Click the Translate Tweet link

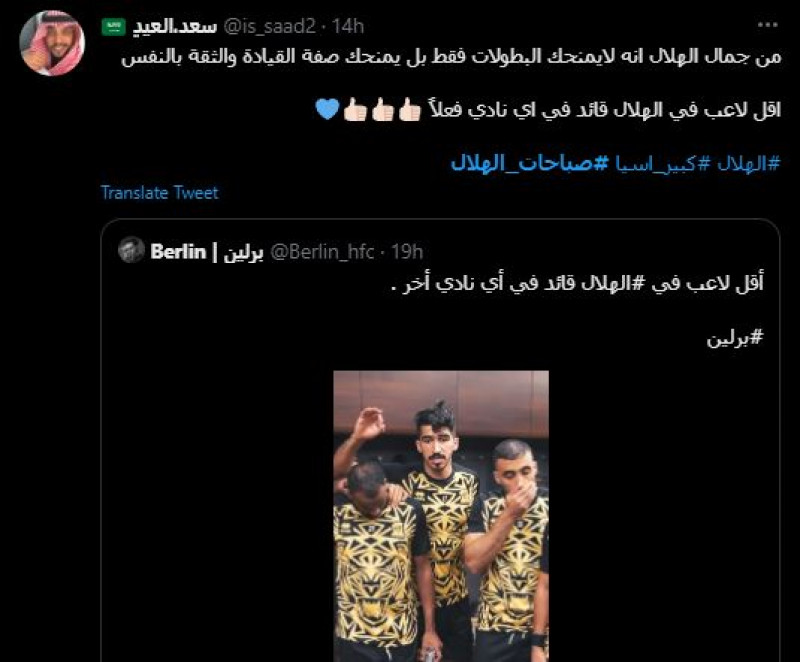157,193
